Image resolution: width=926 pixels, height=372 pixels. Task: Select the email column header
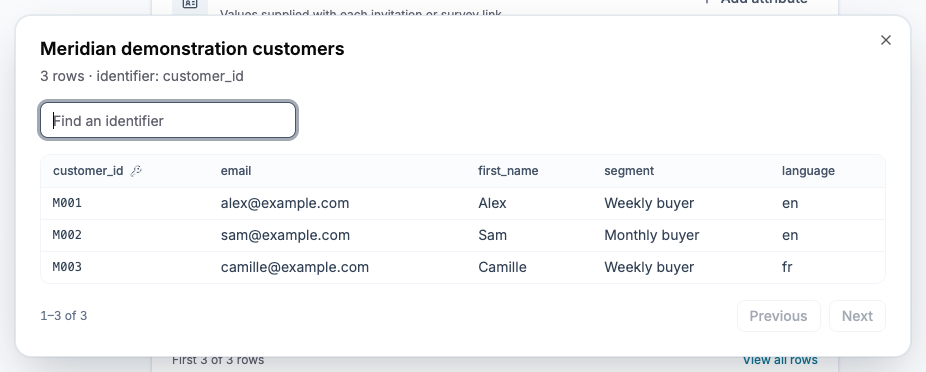(x=236, y=171)
